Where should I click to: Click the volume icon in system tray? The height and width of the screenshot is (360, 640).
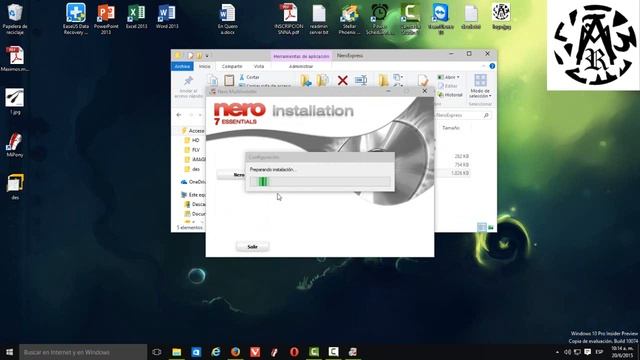[x=567, y=352]
